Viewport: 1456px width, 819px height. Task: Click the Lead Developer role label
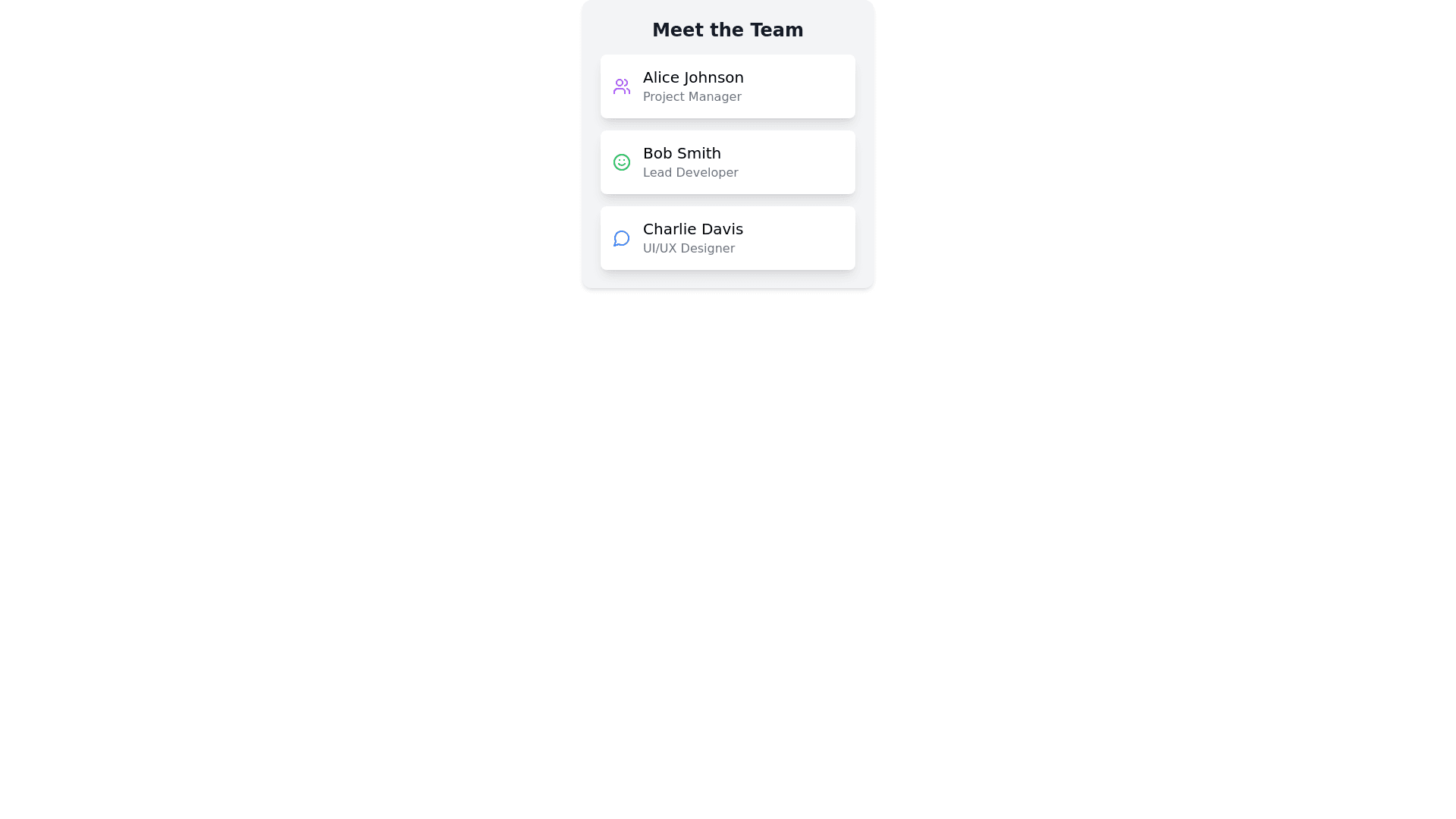point(690,173)
